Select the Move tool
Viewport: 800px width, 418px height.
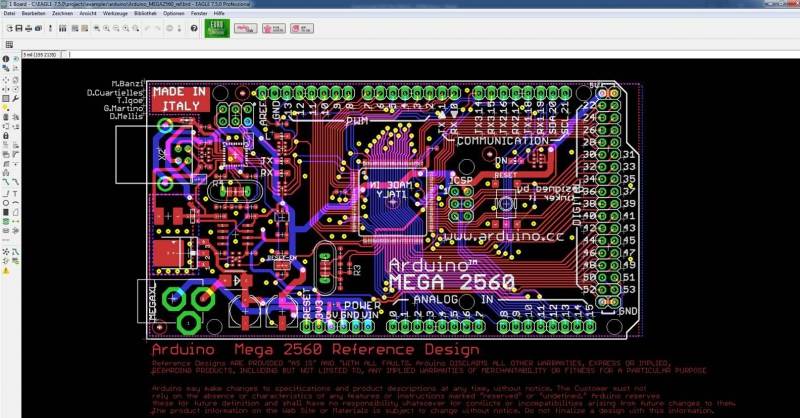pos(6,80)
